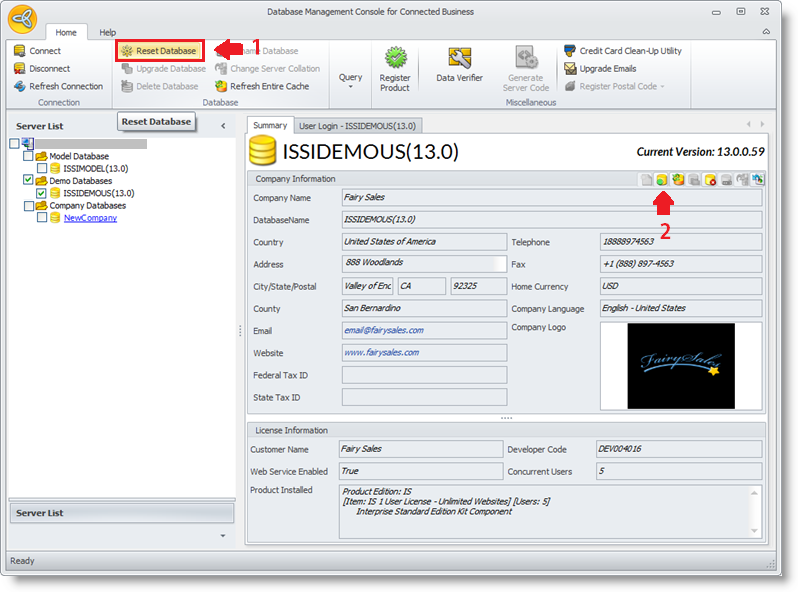Open the NewCompany database link
The width and height of the screenshot is (798, 592).
click(90, 218)
